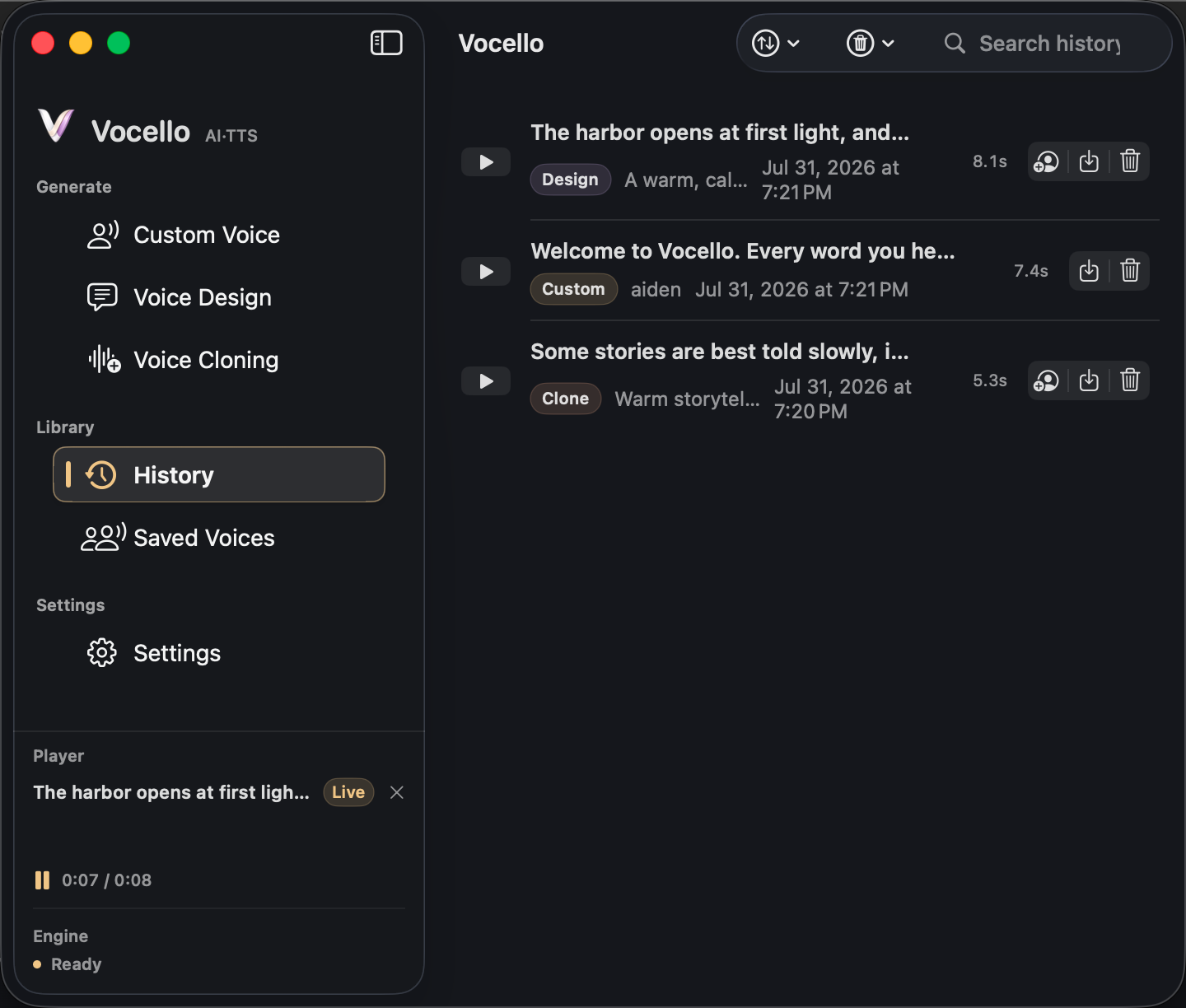
Task: Click 'Some stories are best told slowly, i...' title
Action: coord(720,352)
